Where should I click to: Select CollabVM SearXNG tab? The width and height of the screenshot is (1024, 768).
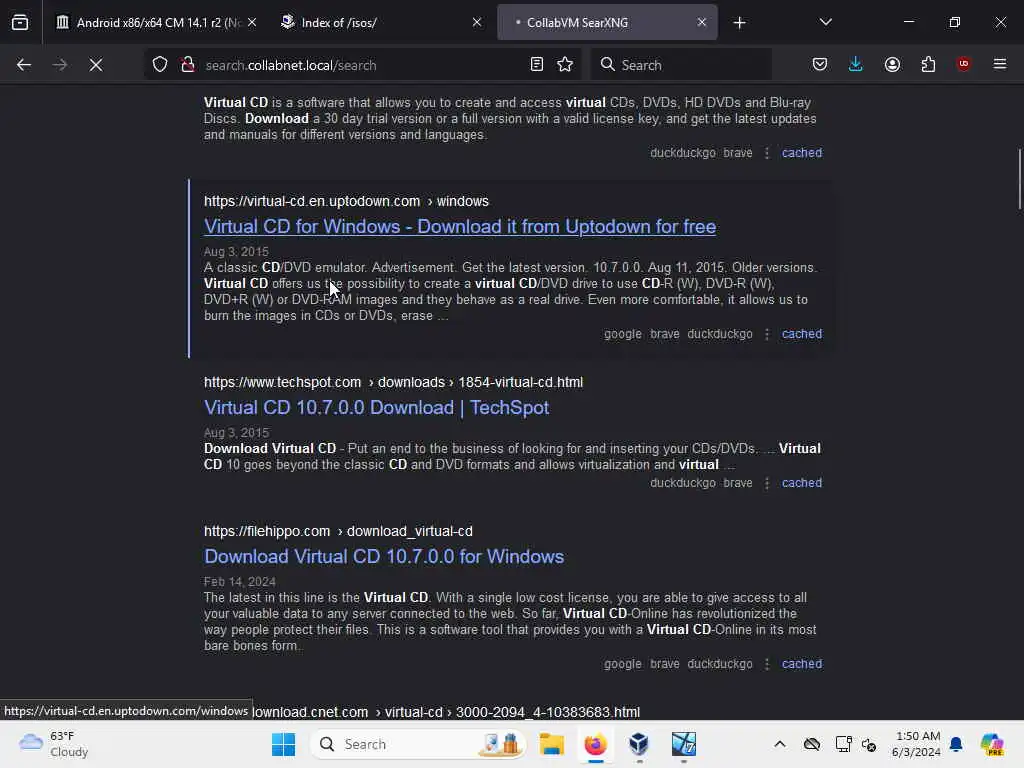point(607,23)
